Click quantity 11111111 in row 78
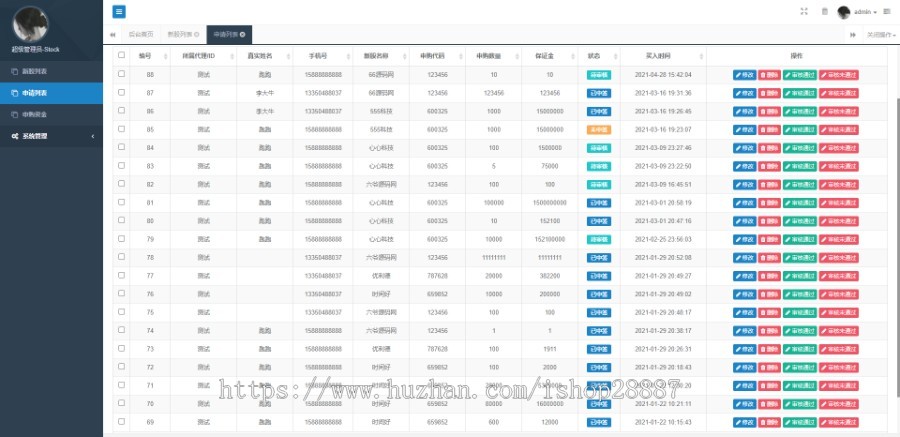900x437 pixels. 494,257
